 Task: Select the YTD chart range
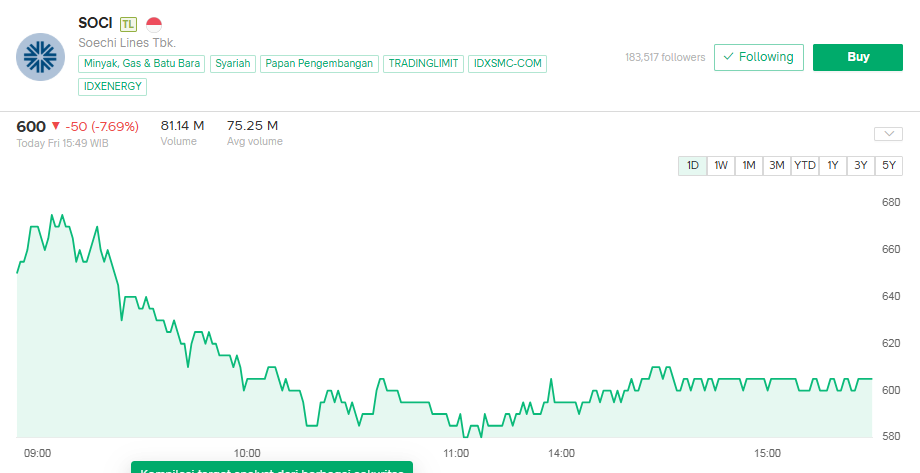click(x=804, y=166)
